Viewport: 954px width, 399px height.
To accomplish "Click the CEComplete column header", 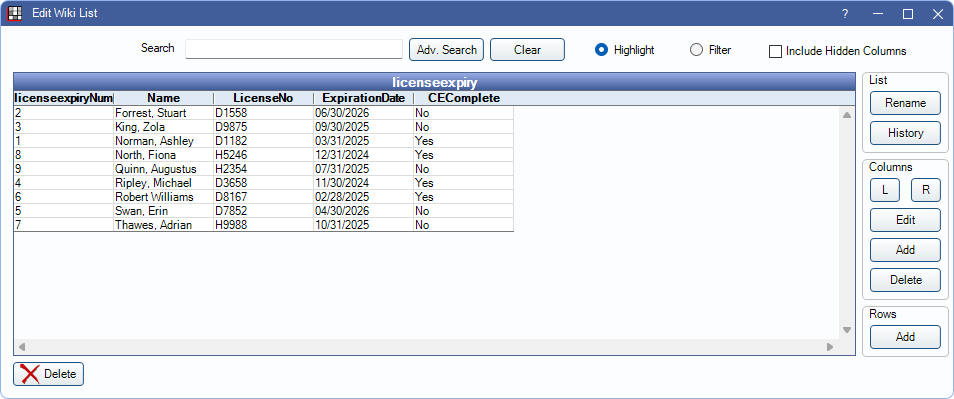I will pos(464,98).
